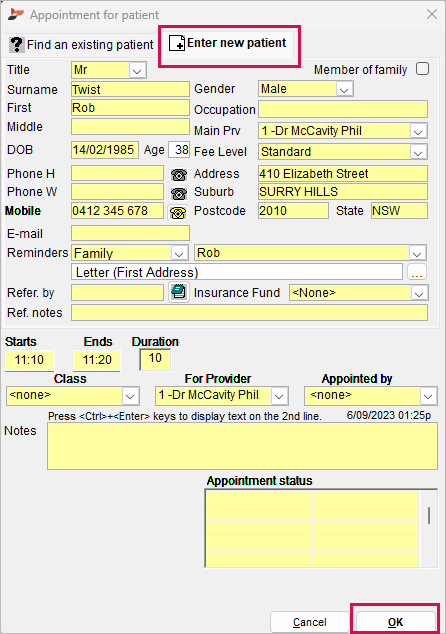Open the referrer address book icon
This screenshot has width=446, height=634.
coord(178,292)
